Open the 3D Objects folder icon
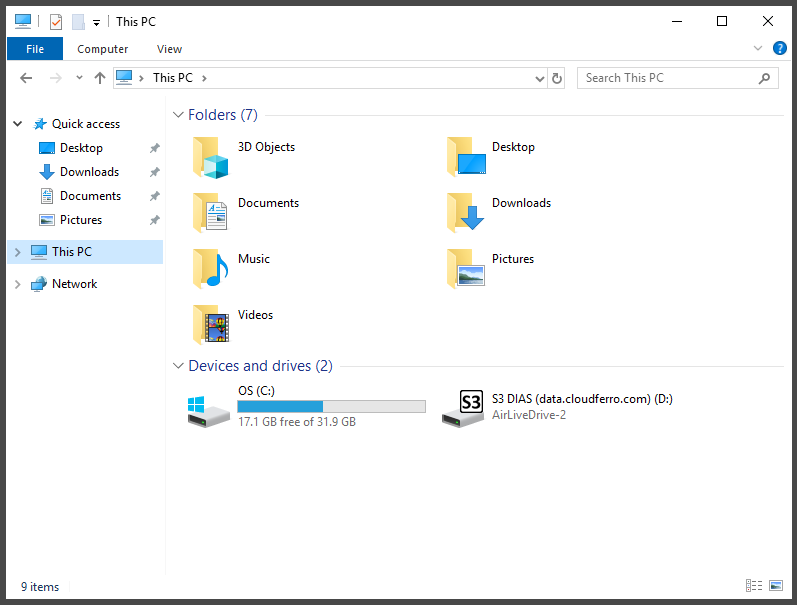Image resolution: width=797 pixels, height=605 pixels. click(210, 158)
